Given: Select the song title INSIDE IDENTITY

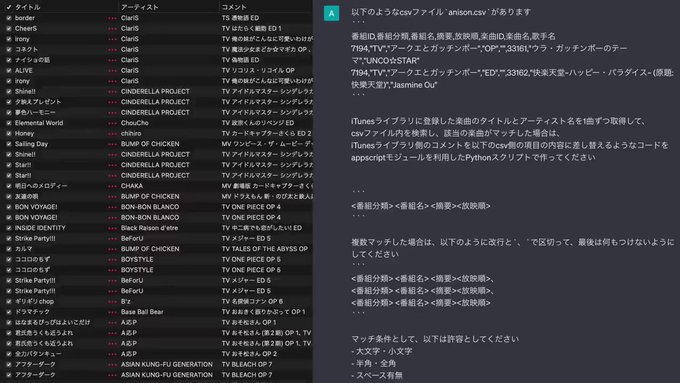Looking at the screenshot, I should 40,228.
